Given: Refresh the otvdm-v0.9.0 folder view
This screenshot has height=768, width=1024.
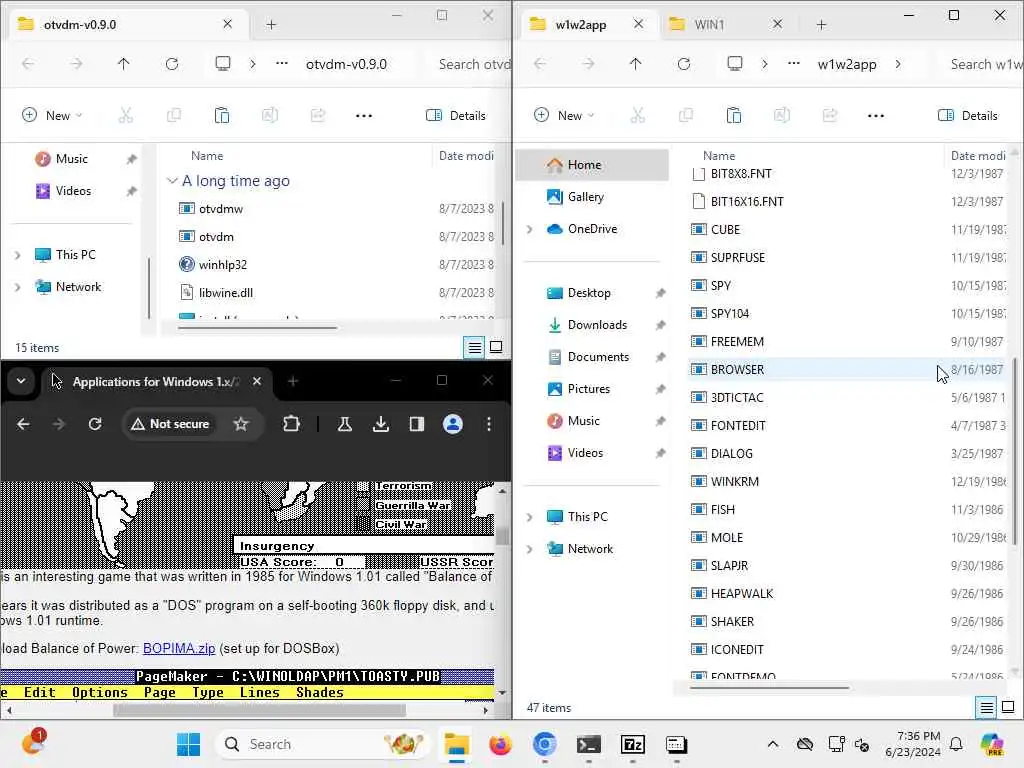Looking at the screenshot, I should point(172,64).
